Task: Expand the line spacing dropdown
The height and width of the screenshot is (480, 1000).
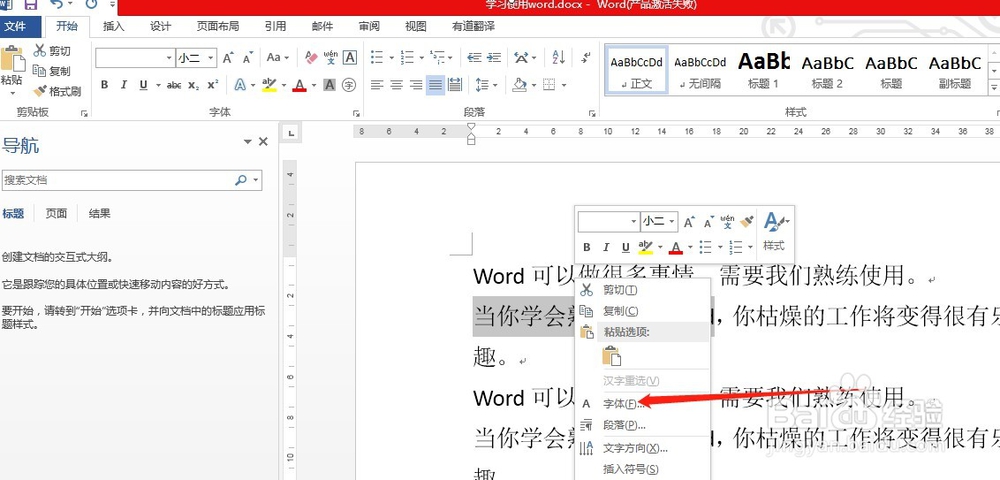Action: click(494, 85)
